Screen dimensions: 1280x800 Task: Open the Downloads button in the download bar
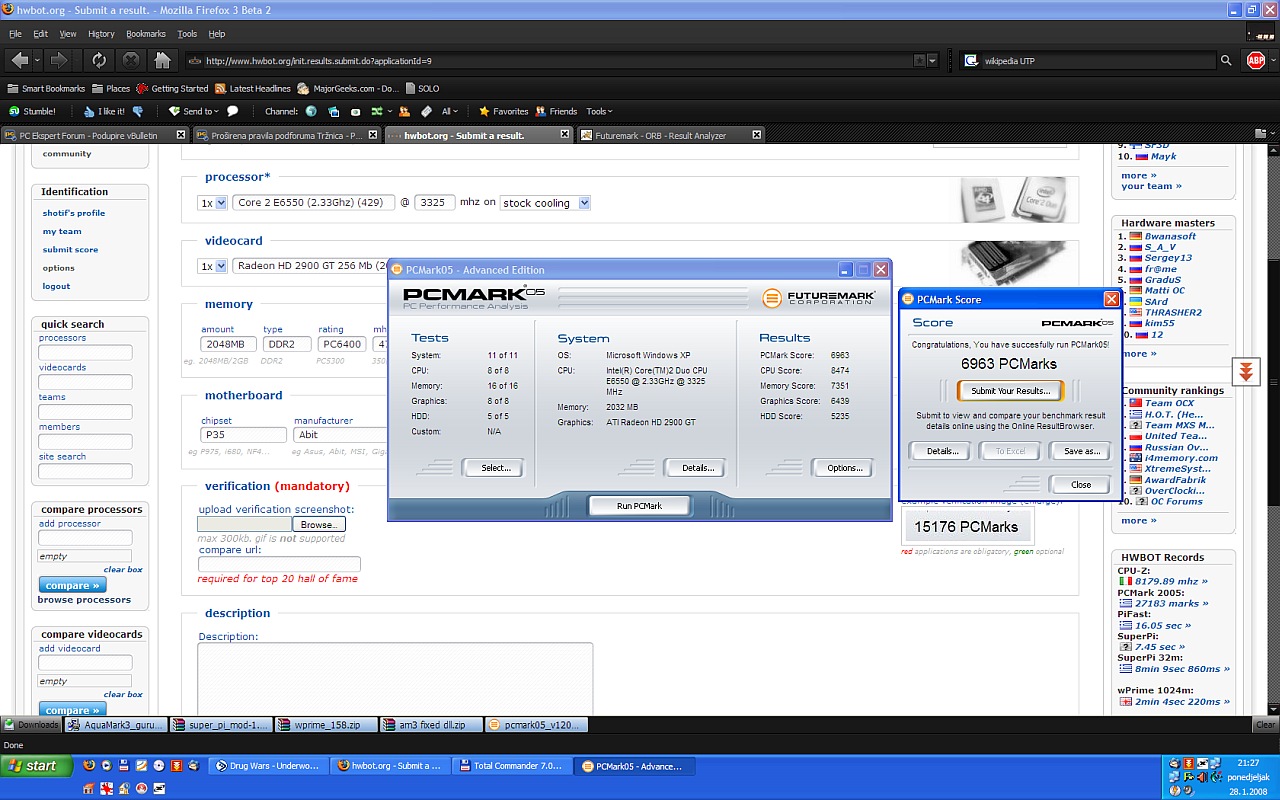[x=31, y=725]
